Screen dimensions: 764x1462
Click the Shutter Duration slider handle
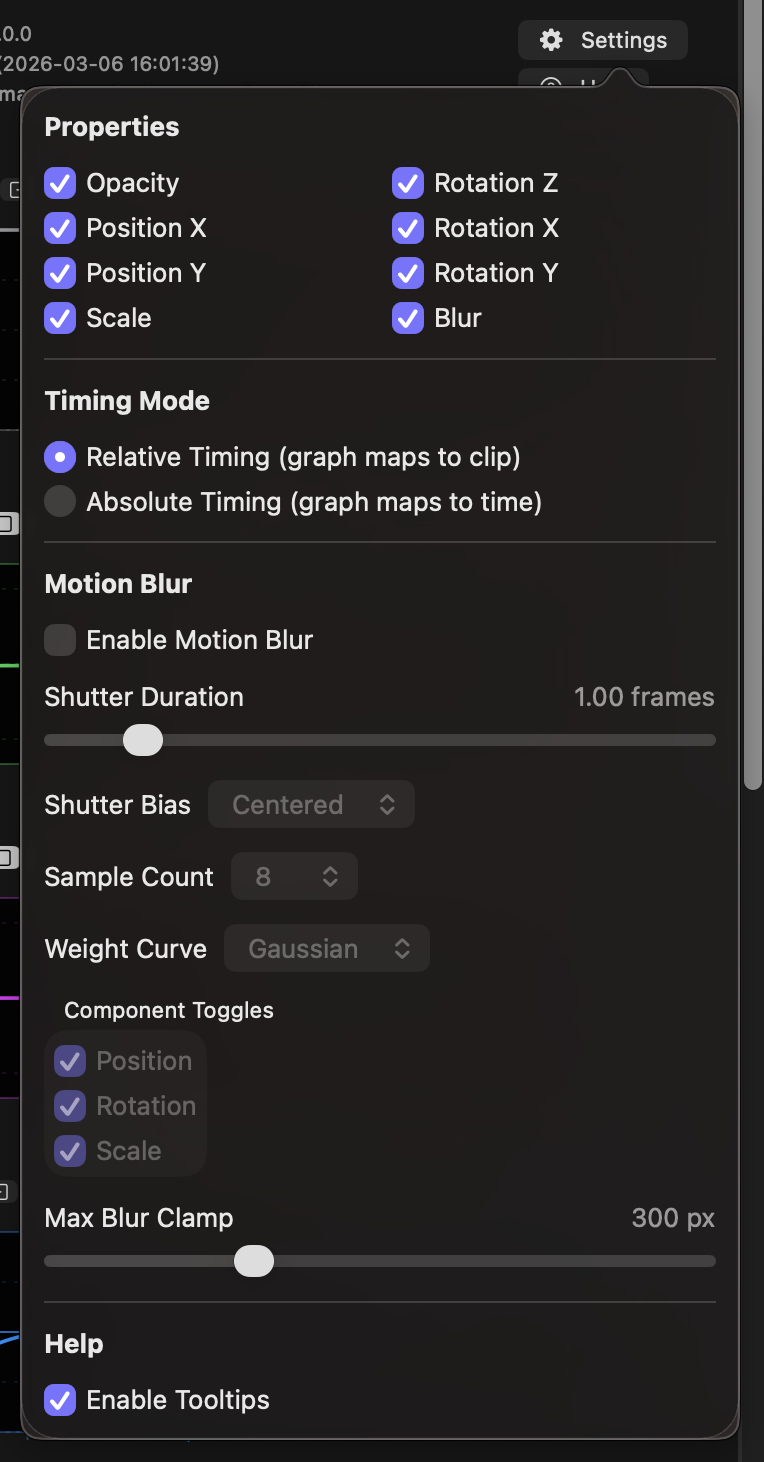[x=143, y=740]
